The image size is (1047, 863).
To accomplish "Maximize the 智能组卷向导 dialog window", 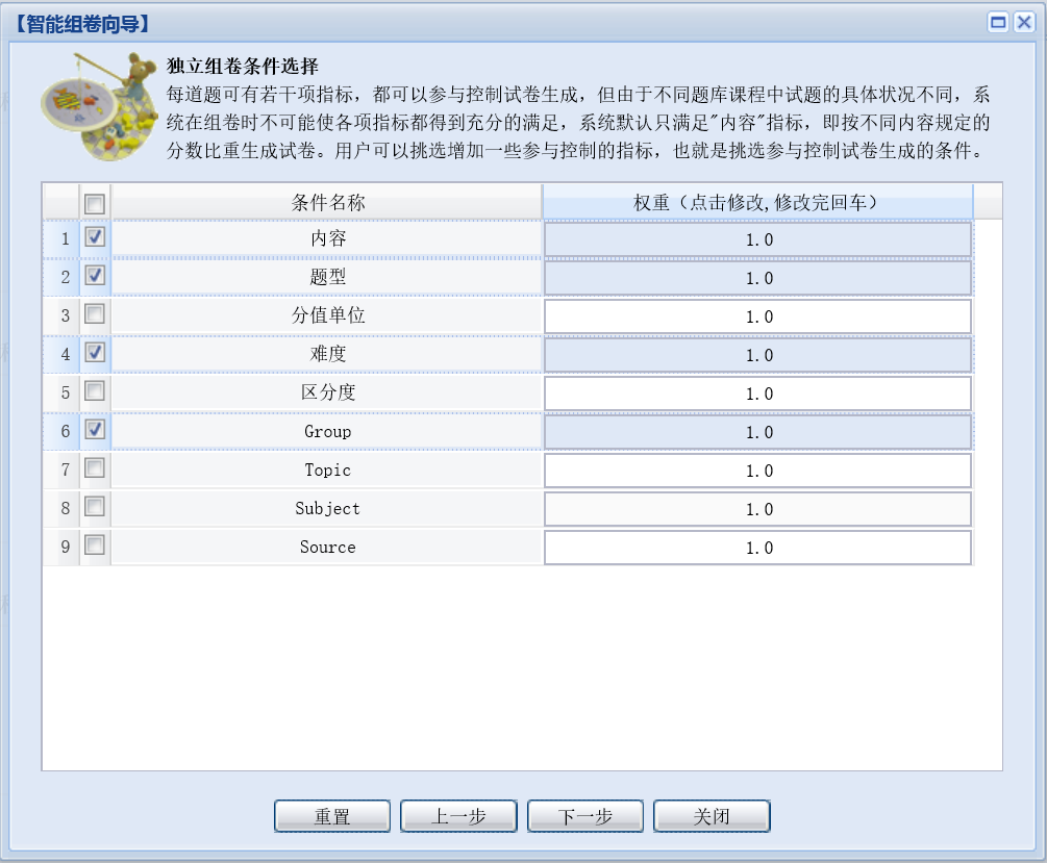I will (x=998, y=23).
